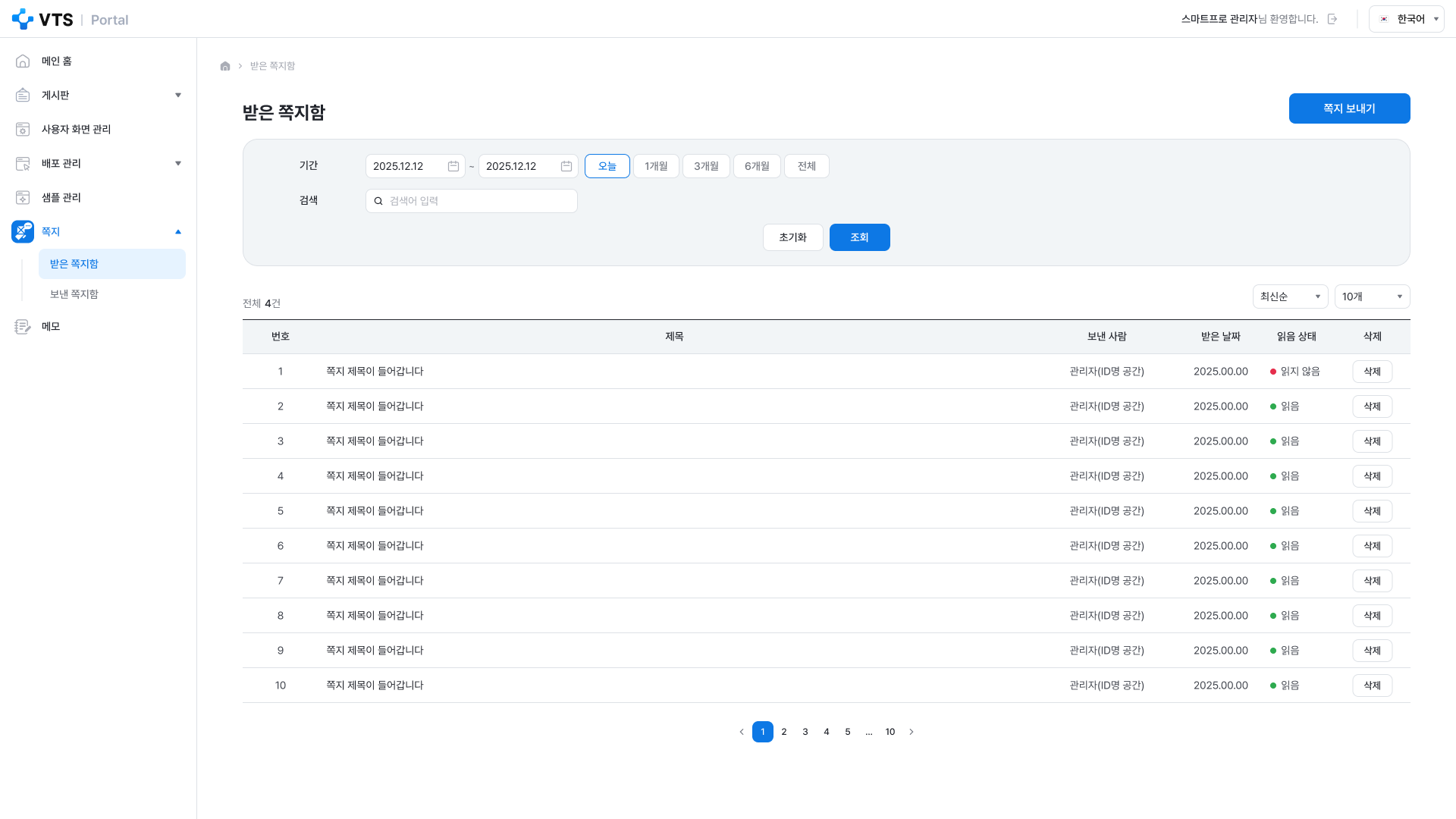The height and width of the screenshot is (819, 1456).
Task: Select 받은 쪽지함 submenu item
Action: click(x=112, y=264)
